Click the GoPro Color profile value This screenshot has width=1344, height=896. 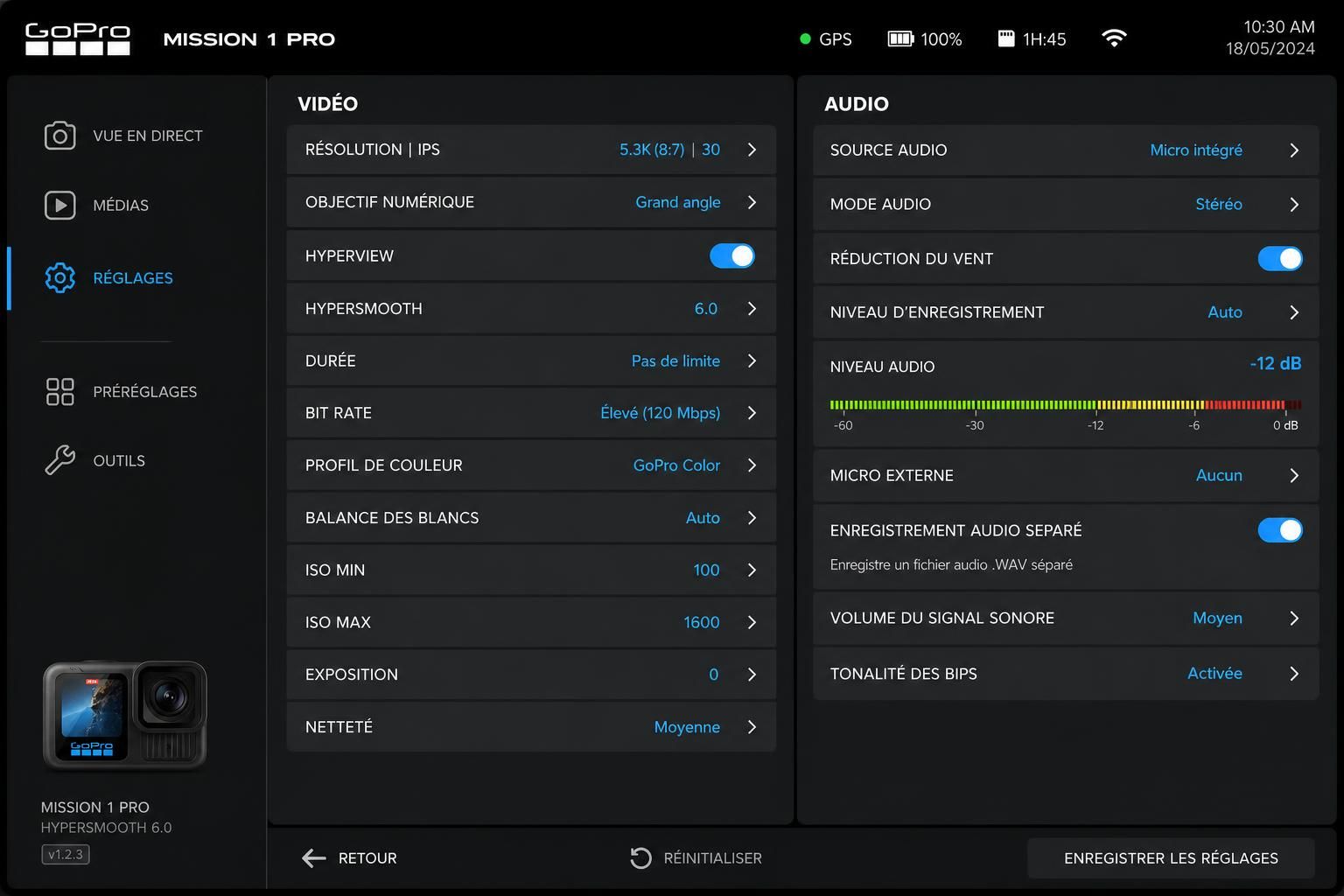tap(676, 465)
